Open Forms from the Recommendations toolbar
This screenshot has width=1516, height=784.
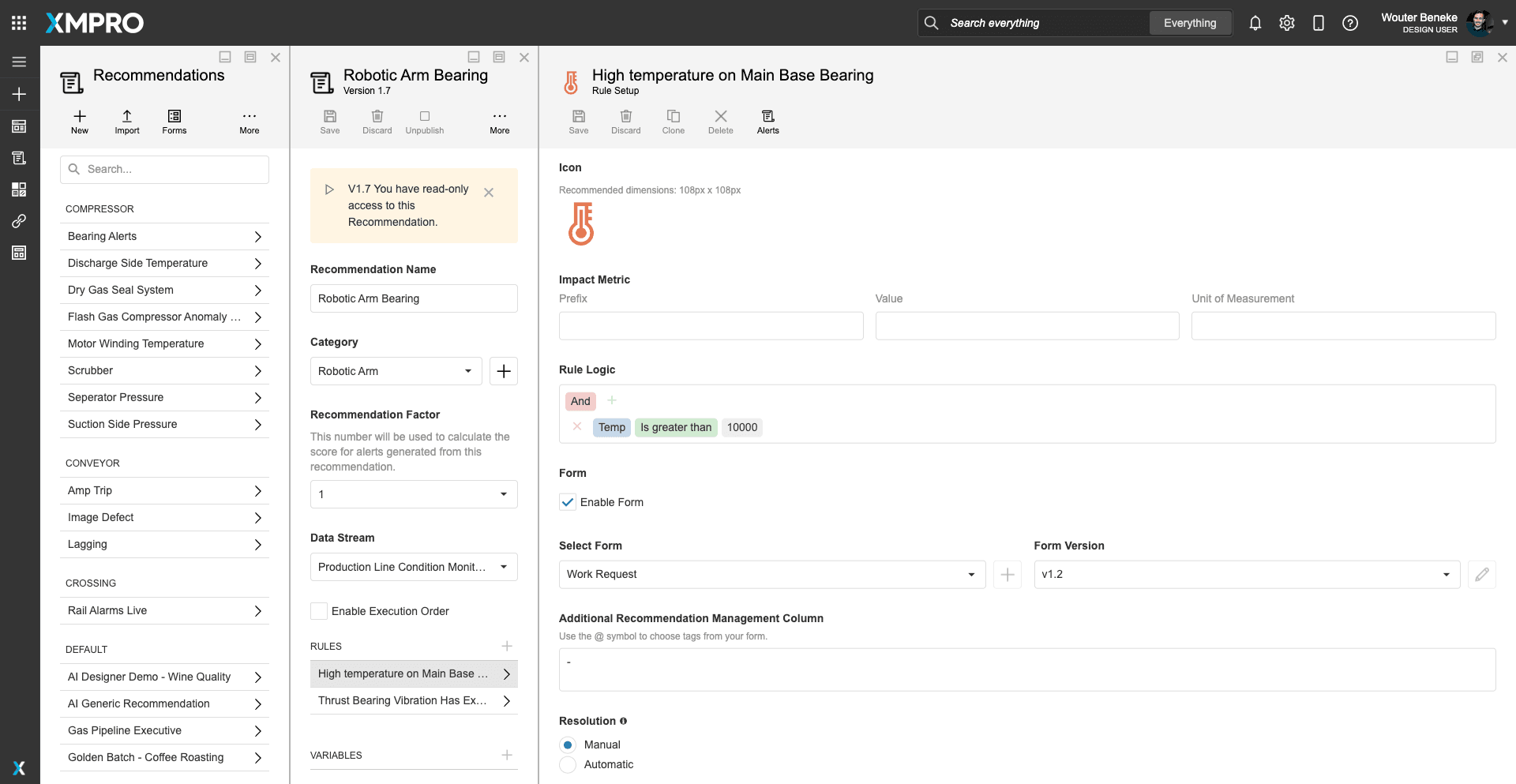tap(174, 117)
